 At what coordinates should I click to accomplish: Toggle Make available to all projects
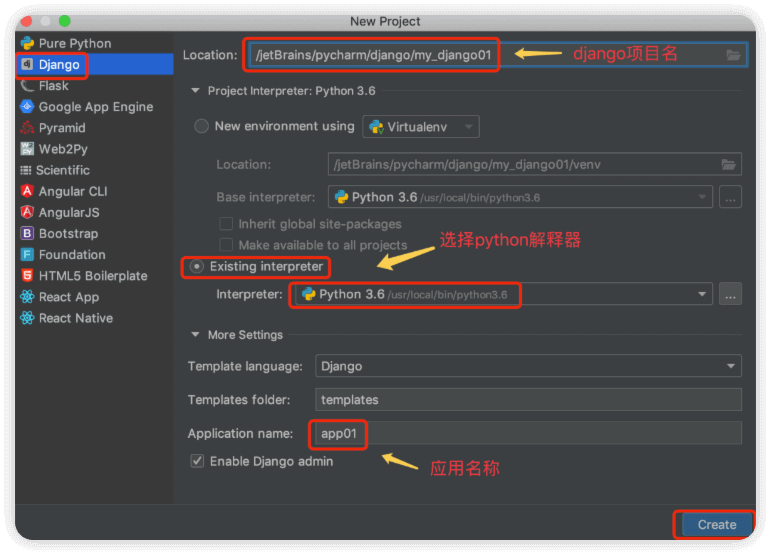tap(226, 245)
